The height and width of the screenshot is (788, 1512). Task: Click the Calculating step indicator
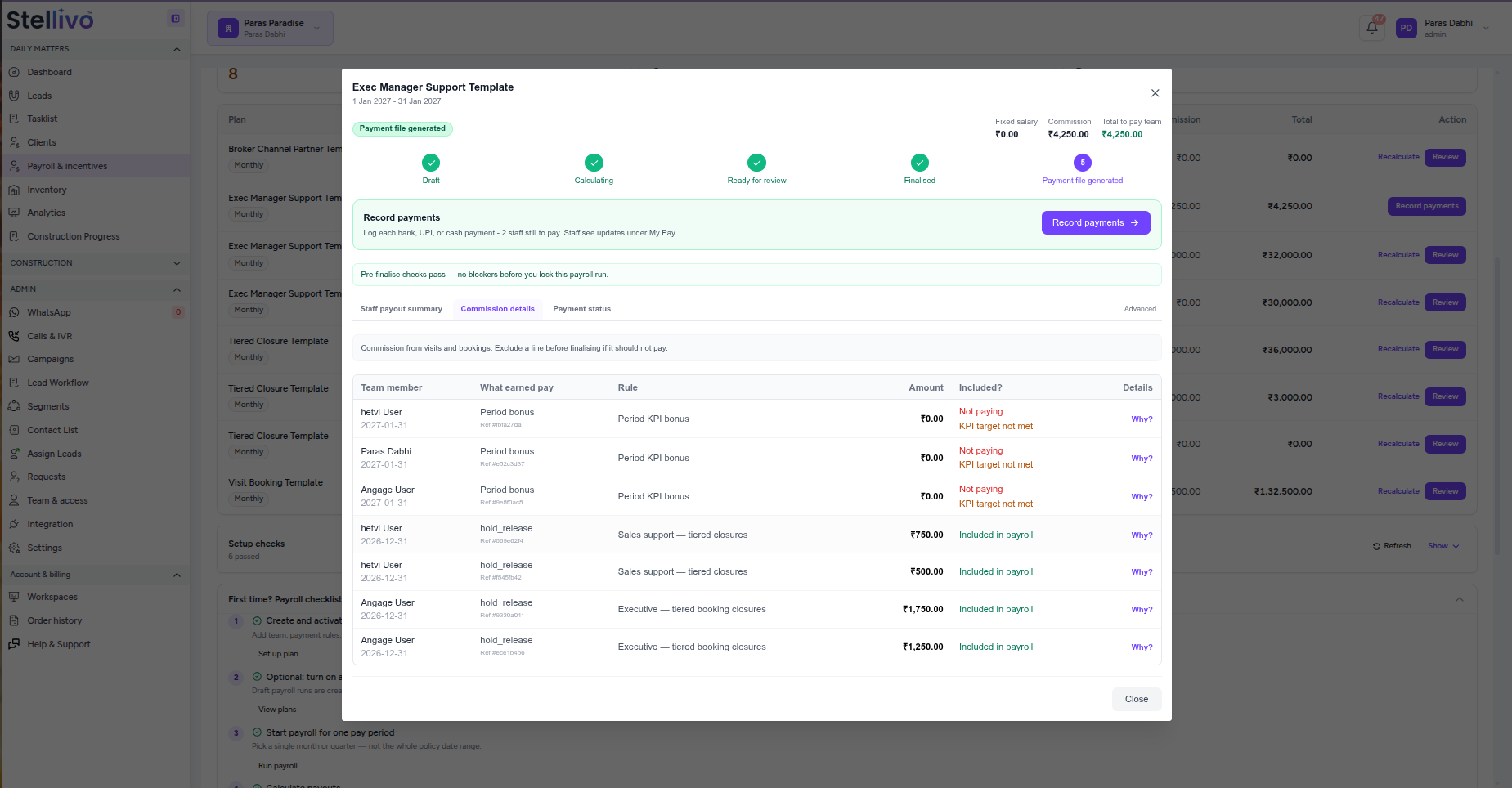pyautogui.click(x=594, y=163)
